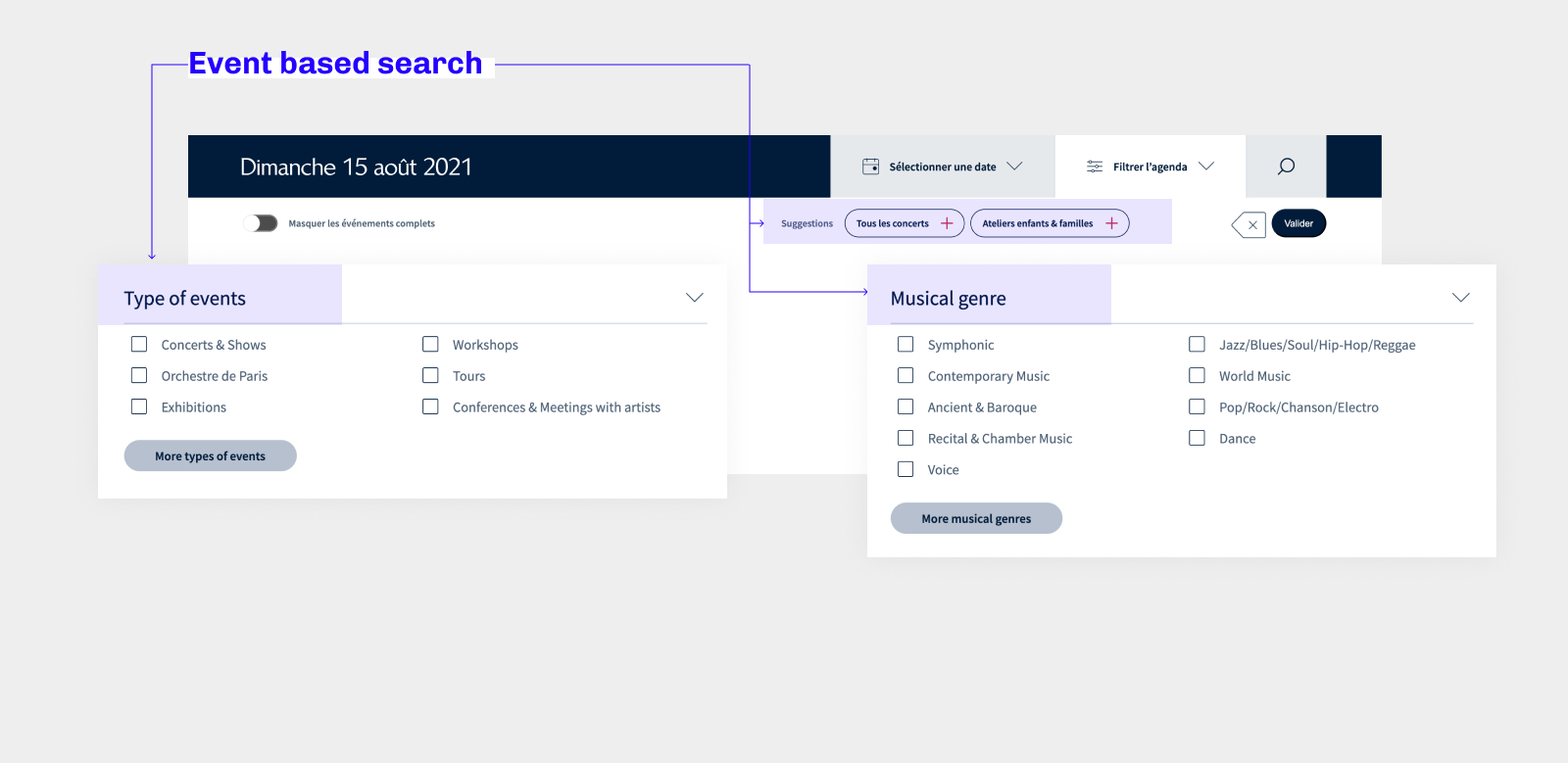Click More types of events button

pyautogui.click(x=210, y=455)
